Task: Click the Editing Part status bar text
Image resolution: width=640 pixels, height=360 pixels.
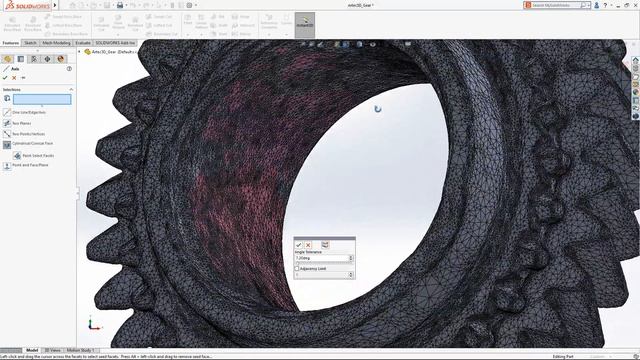Action: [x=563, y=357]
